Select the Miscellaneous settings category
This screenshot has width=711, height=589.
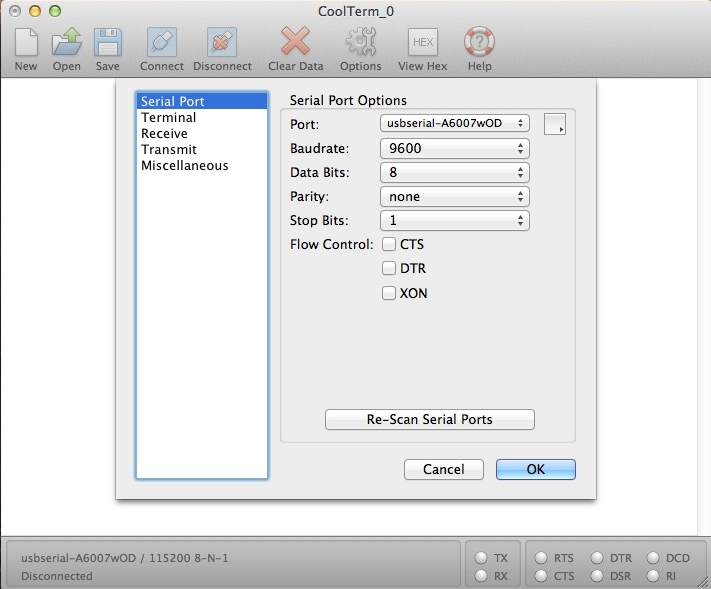184,166
